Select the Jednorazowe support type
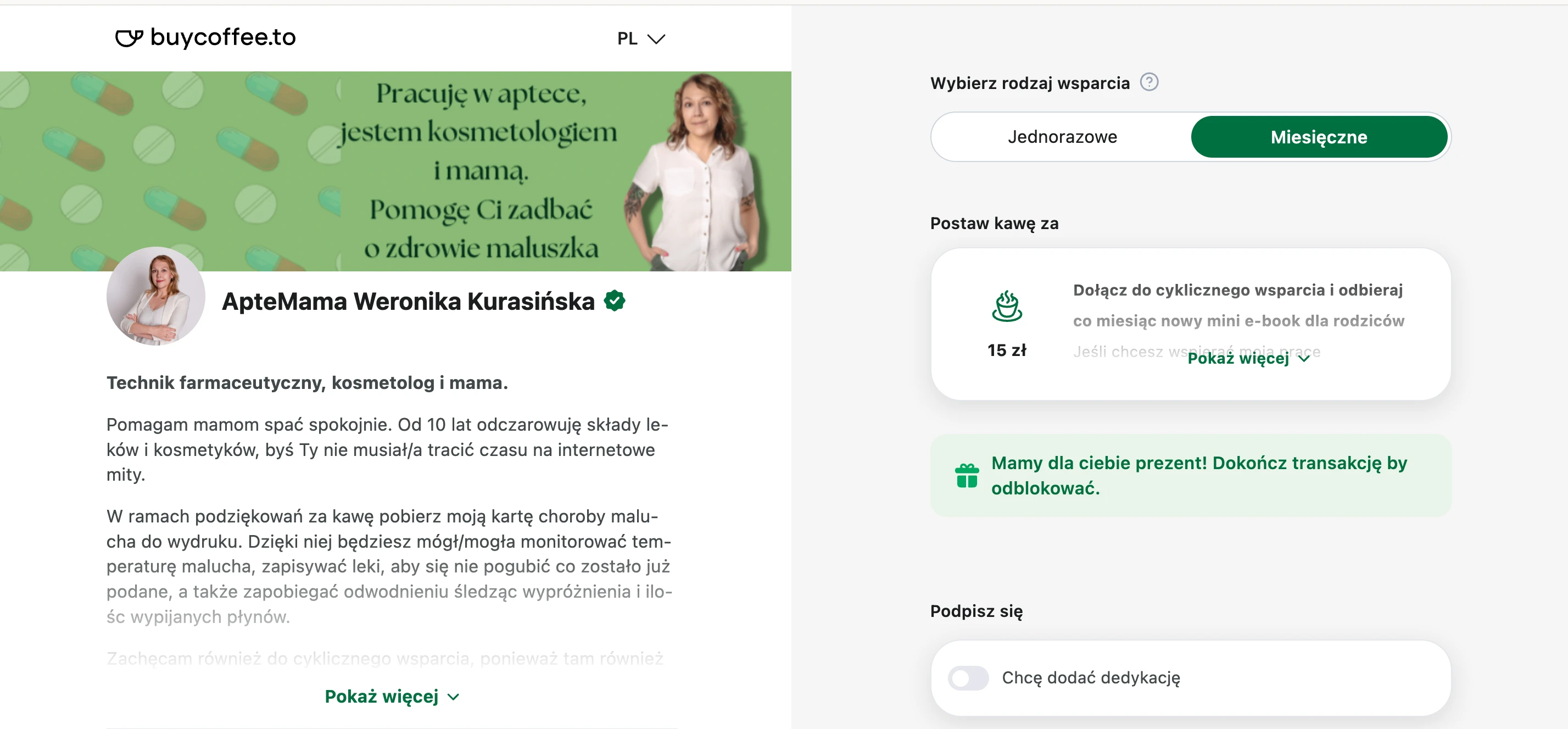The height and width of the screenshot is (729, 1568). pyautogui.click(x=1062, y=137)
